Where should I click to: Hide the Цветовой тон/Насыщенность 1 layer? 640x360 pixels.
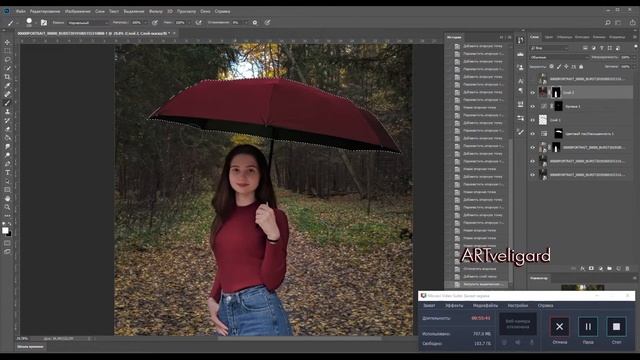[x=532, y=133]
